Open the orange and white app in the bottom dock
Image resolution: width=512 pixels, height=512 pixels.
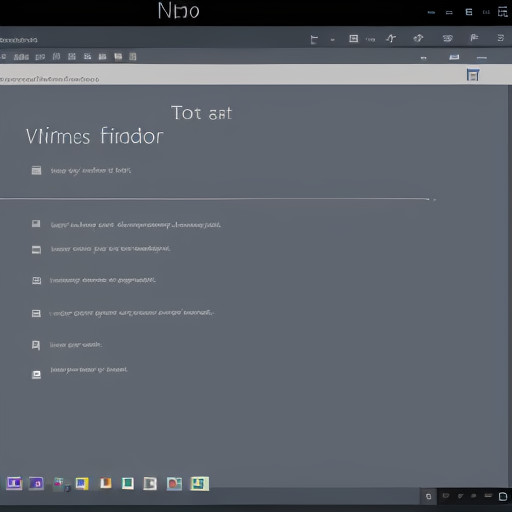tap(106, 483)
